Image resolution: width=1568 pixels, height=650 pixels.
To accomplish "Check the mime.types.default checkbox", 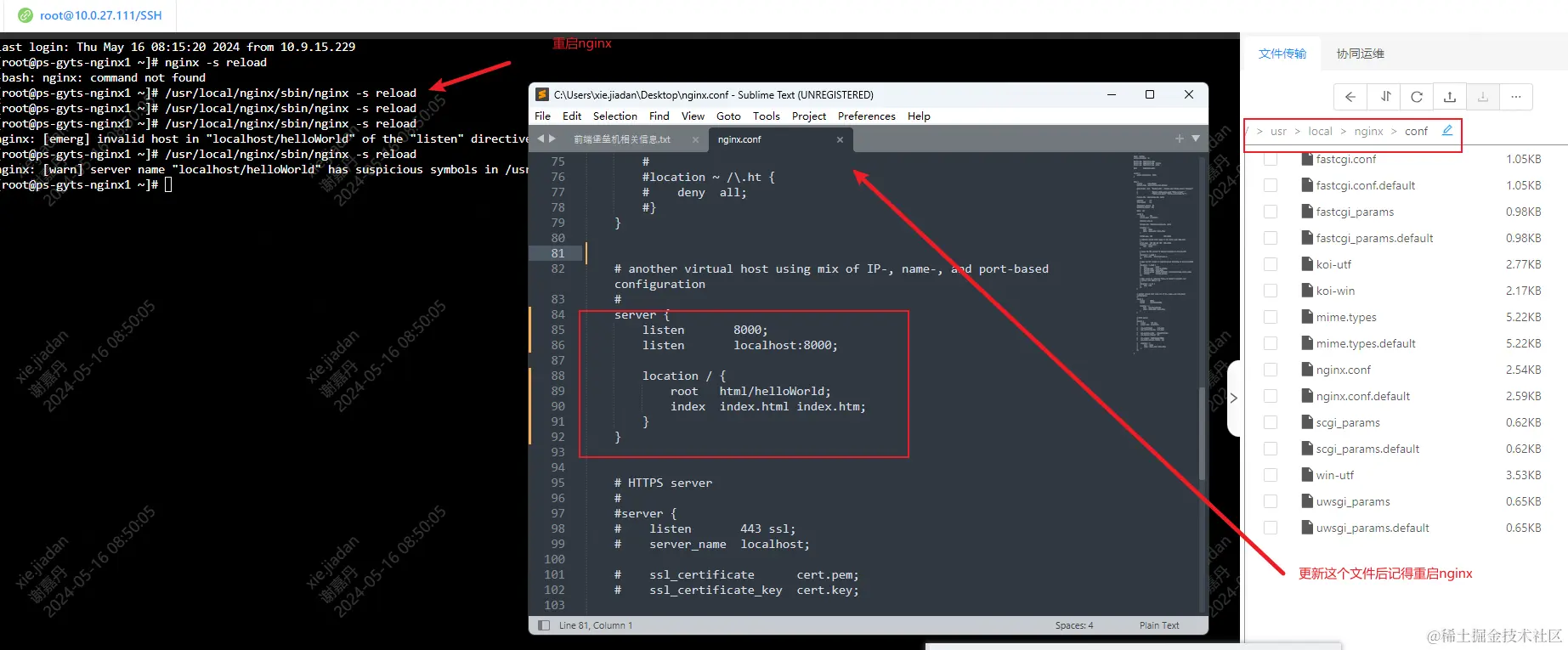I will 1271,343.
